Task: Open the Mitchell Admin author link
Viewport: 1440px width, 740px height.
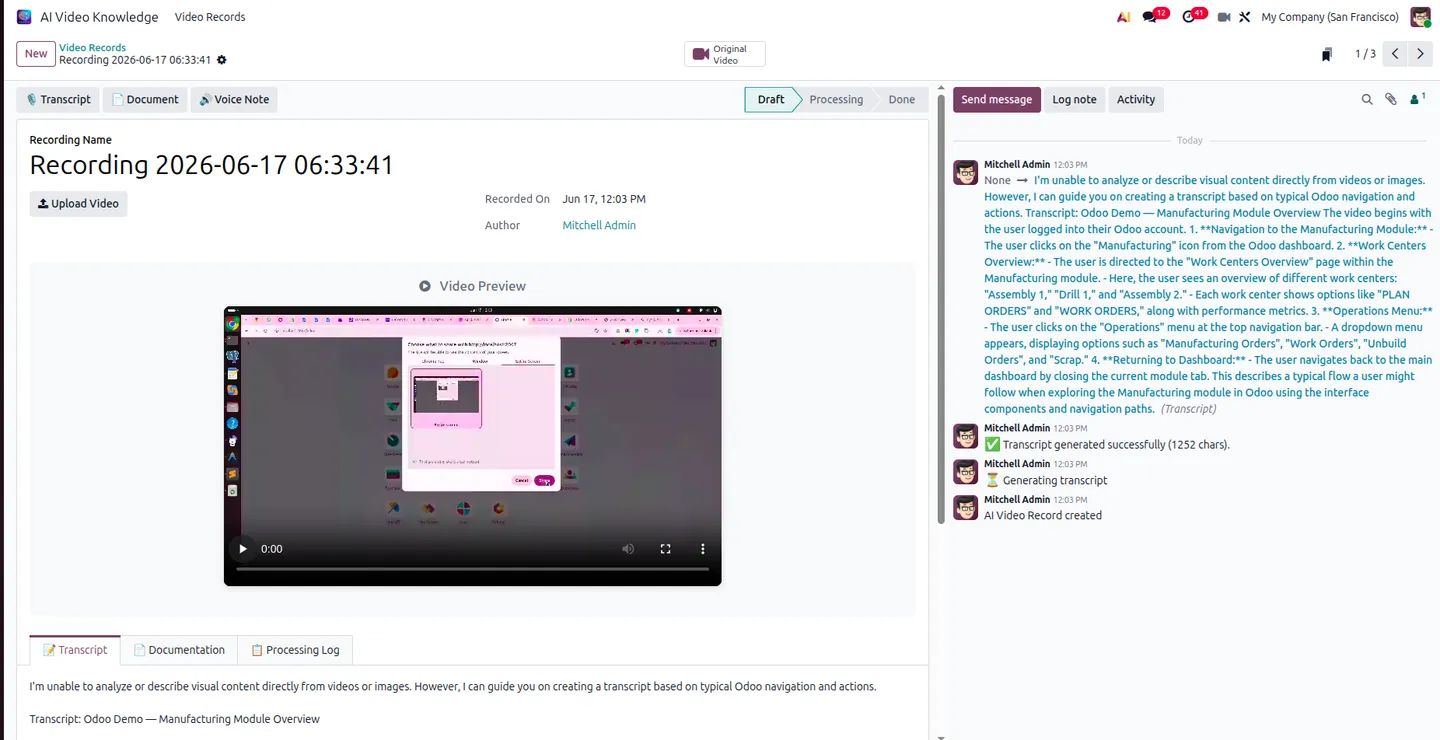Action: point(599,225)
